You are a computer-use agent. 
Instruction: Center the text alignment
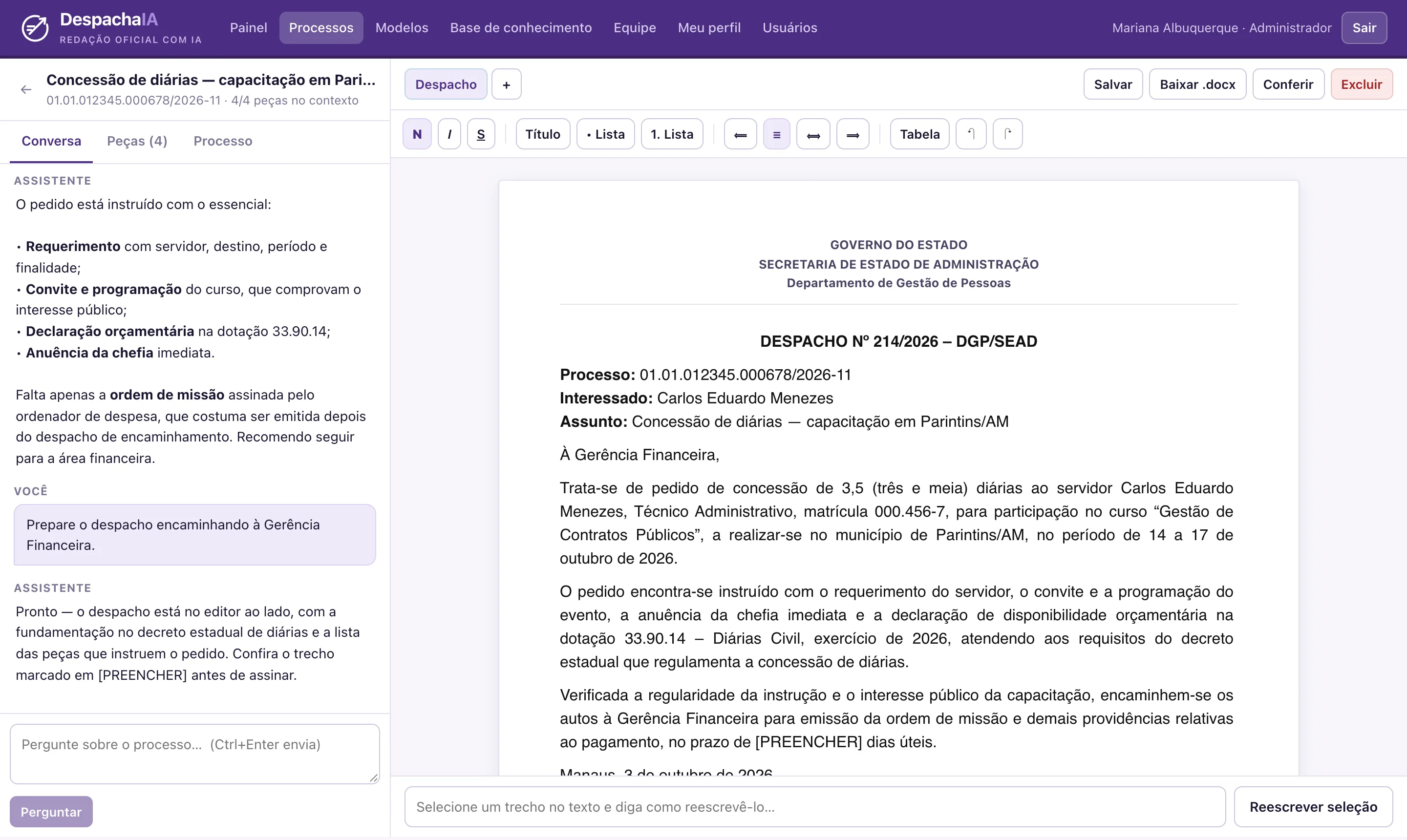coord(776,134)
